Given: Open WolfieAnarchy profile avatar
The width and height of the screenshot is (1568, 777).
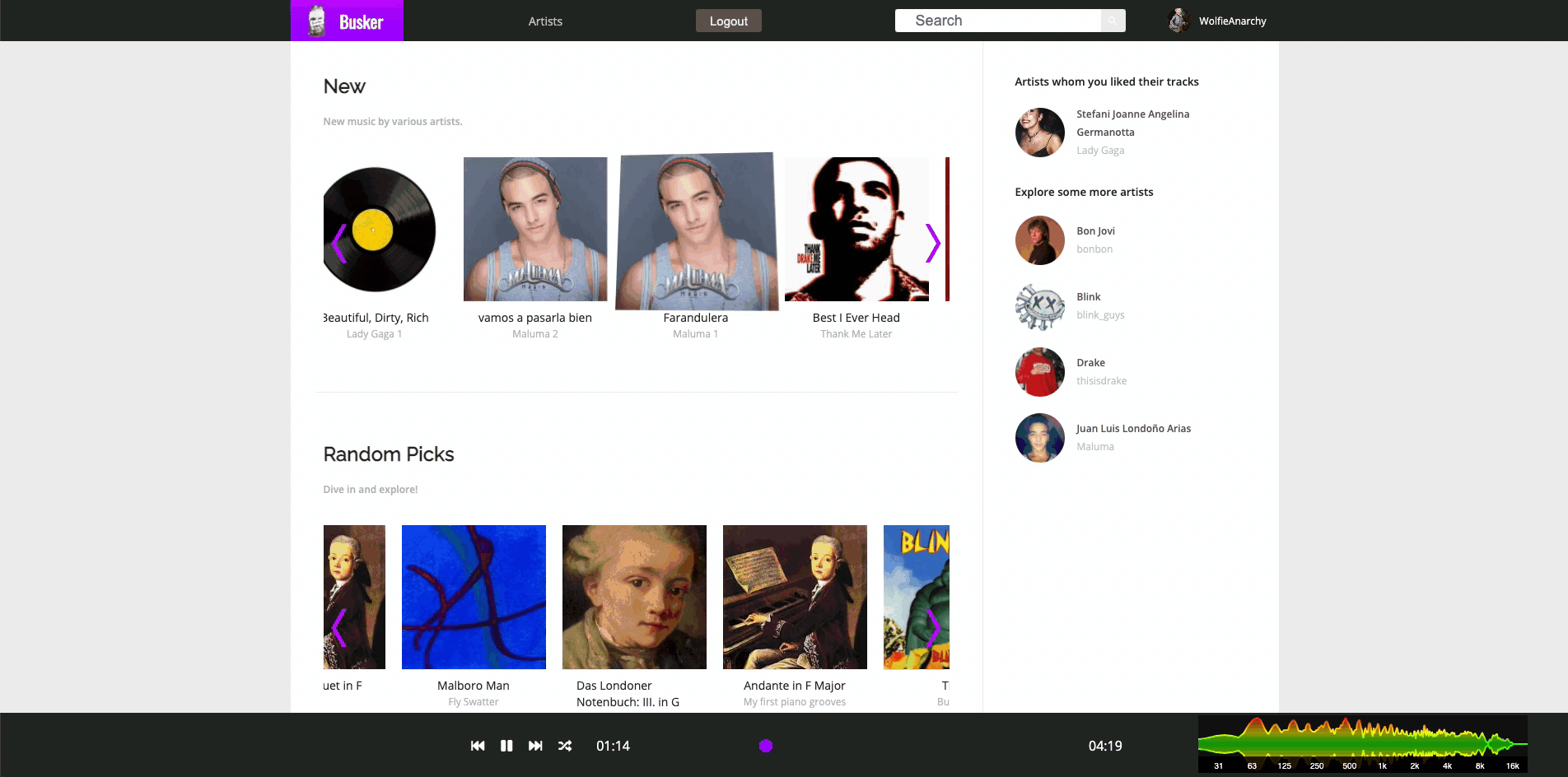Looking at the screenshot, I should [1178, 21].
